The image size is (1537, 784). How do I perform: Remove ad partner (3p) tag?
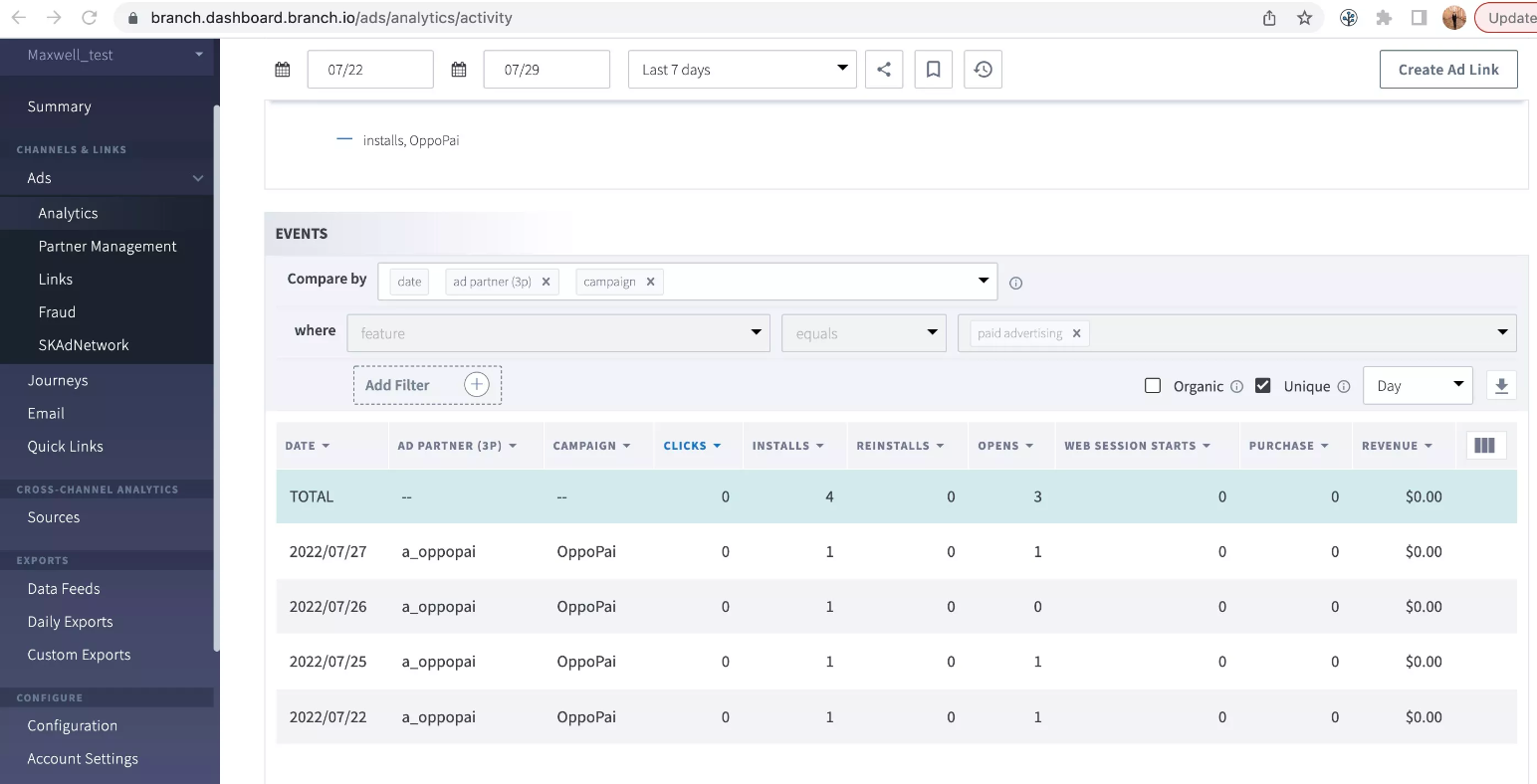click(x=546, y=282)
